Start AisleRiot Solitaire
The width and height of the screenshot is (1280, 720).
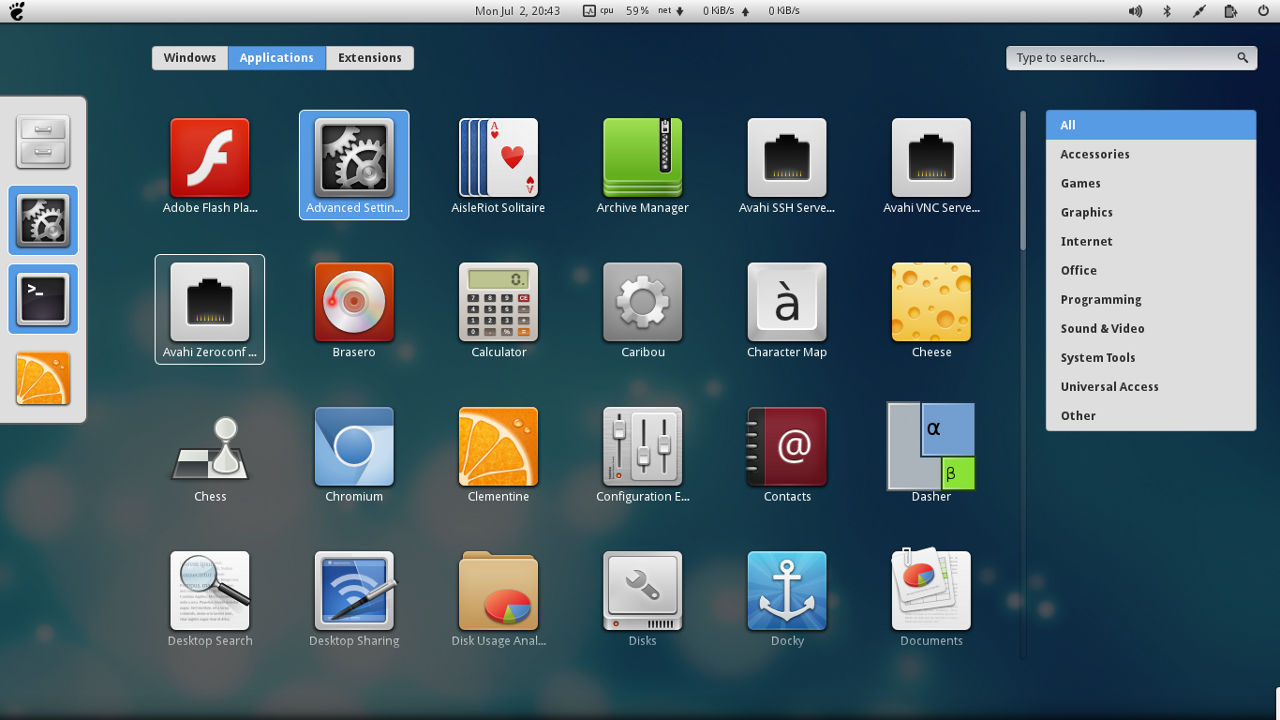(x=498, y=165)
